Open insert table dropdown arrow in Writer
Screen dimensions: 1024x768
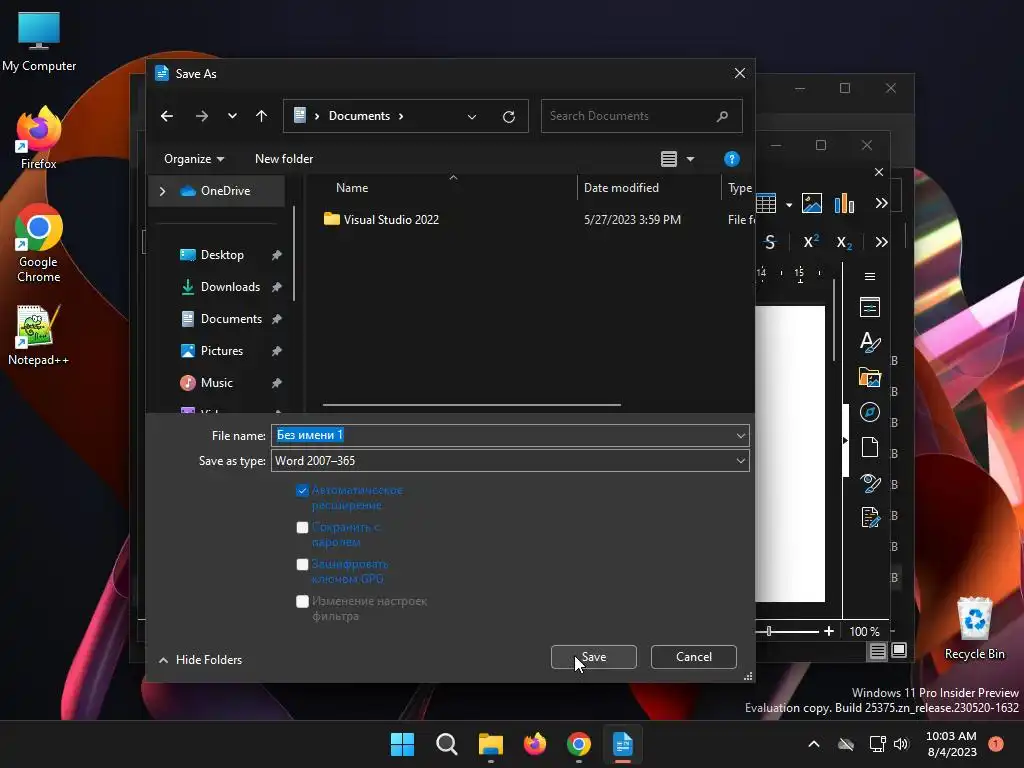pos(789,204)
